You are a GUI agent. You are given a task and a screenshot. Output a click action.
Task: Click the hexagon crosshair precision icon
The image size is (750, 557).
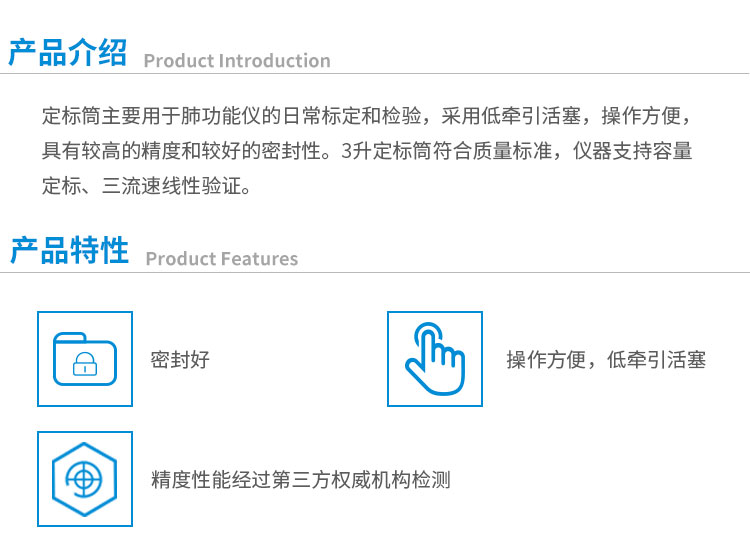(x=85, y=479)
